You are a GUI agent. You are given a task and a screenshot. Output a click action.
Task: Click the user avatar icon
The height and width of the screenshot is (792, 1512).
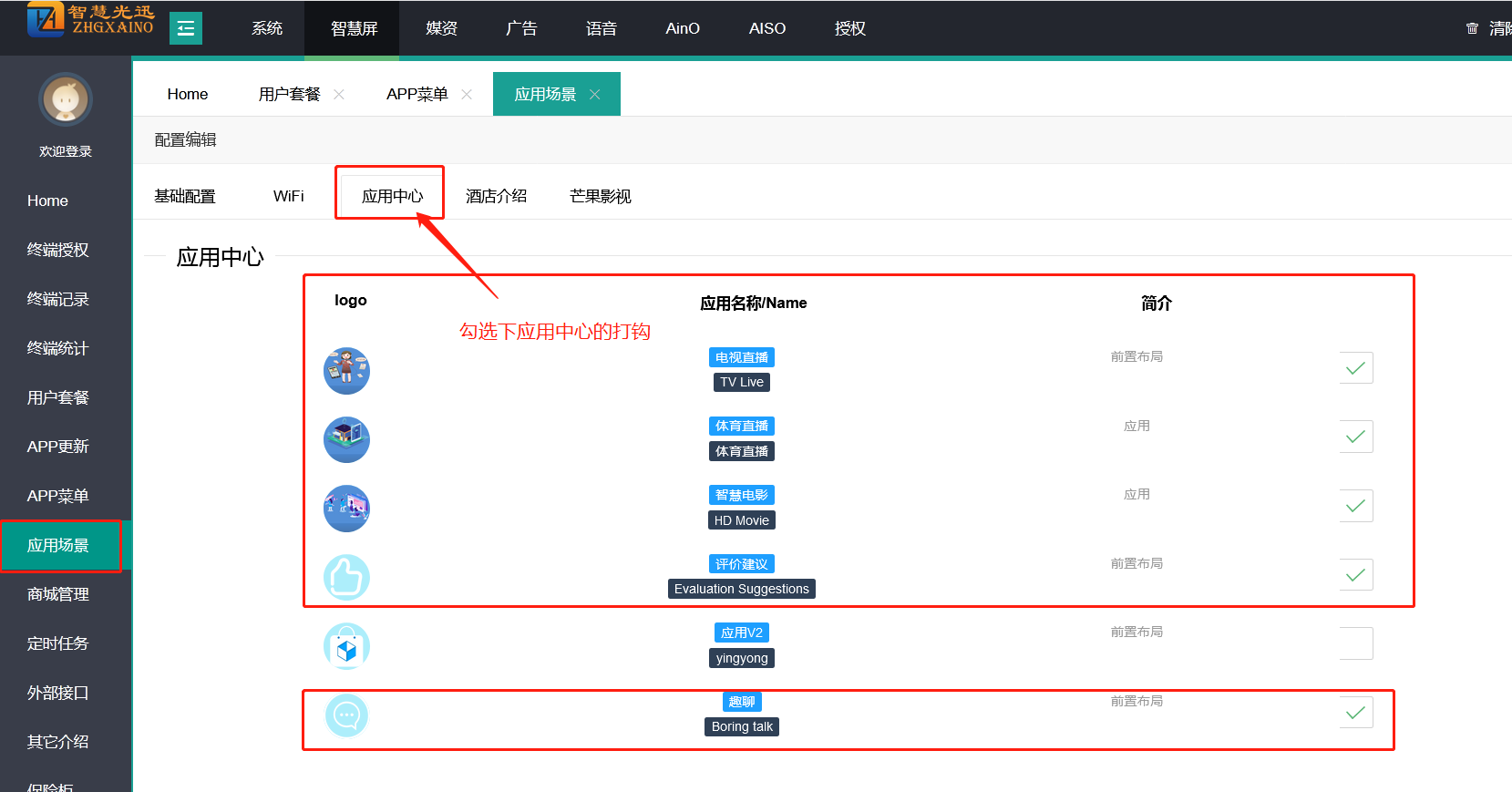66,99
